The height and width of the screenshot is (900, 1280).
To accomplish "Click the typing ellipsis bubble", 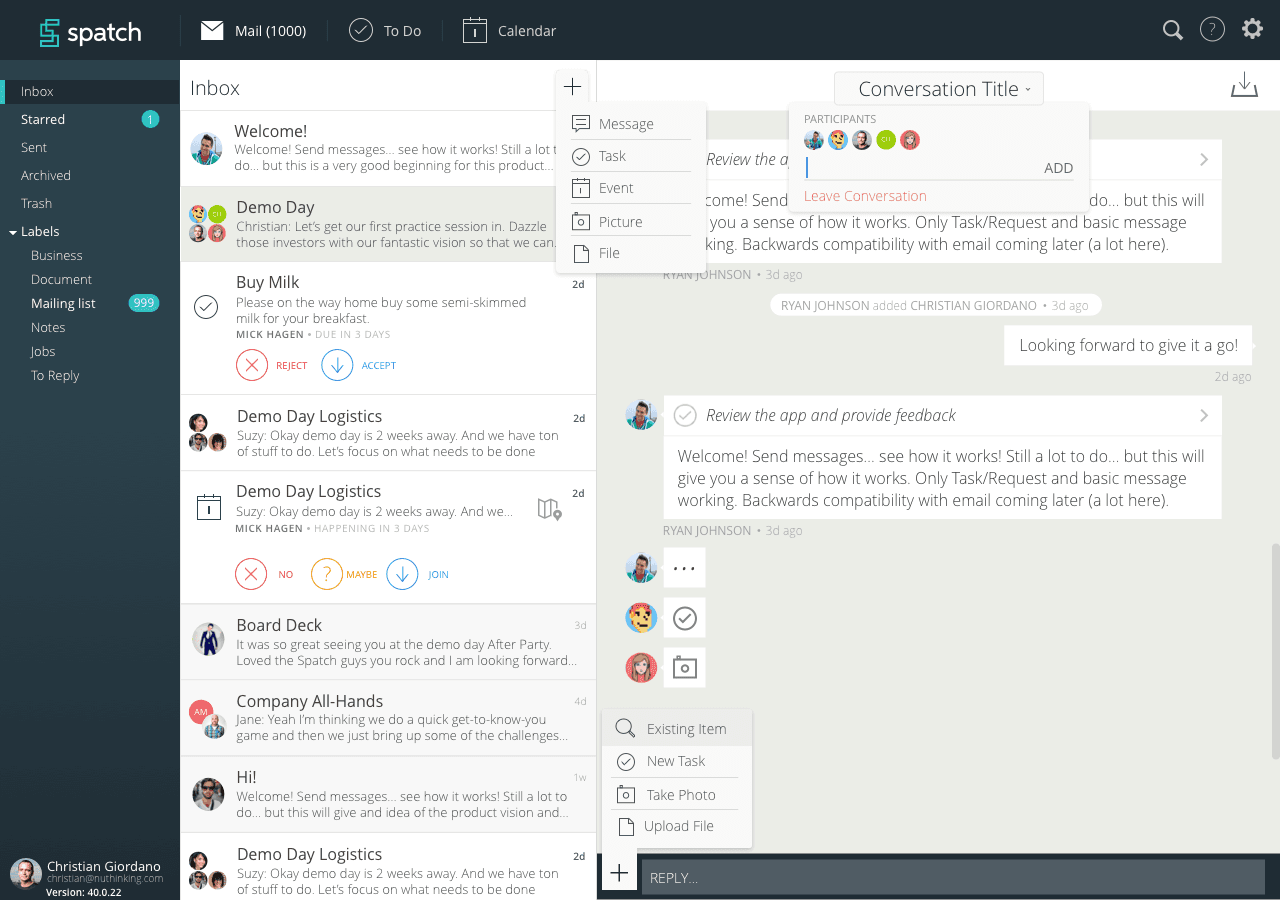I will click(x=684, y=568).
